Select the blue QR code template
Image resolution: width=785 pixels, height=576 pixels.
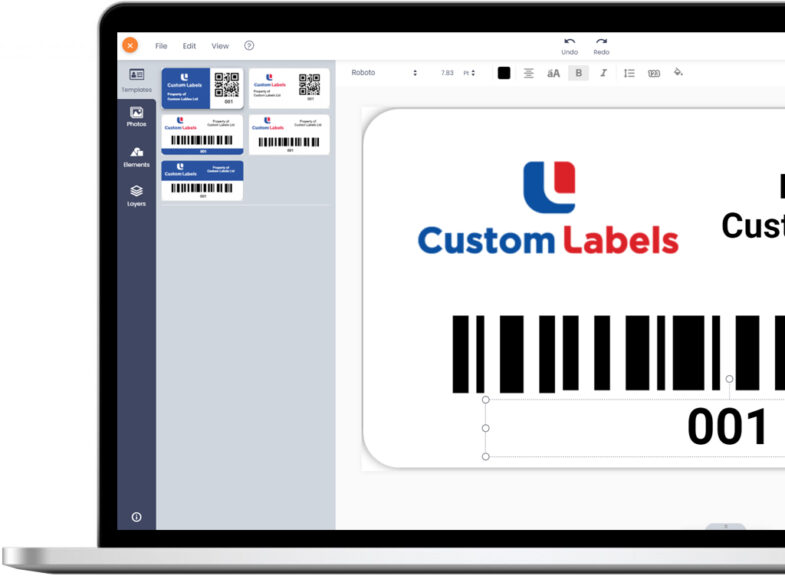pos(202,88)
